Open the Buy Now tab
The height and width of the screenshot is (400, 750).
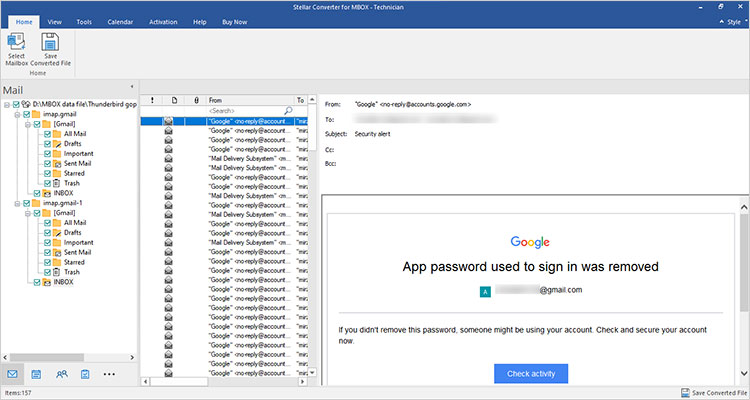point(234,22)
